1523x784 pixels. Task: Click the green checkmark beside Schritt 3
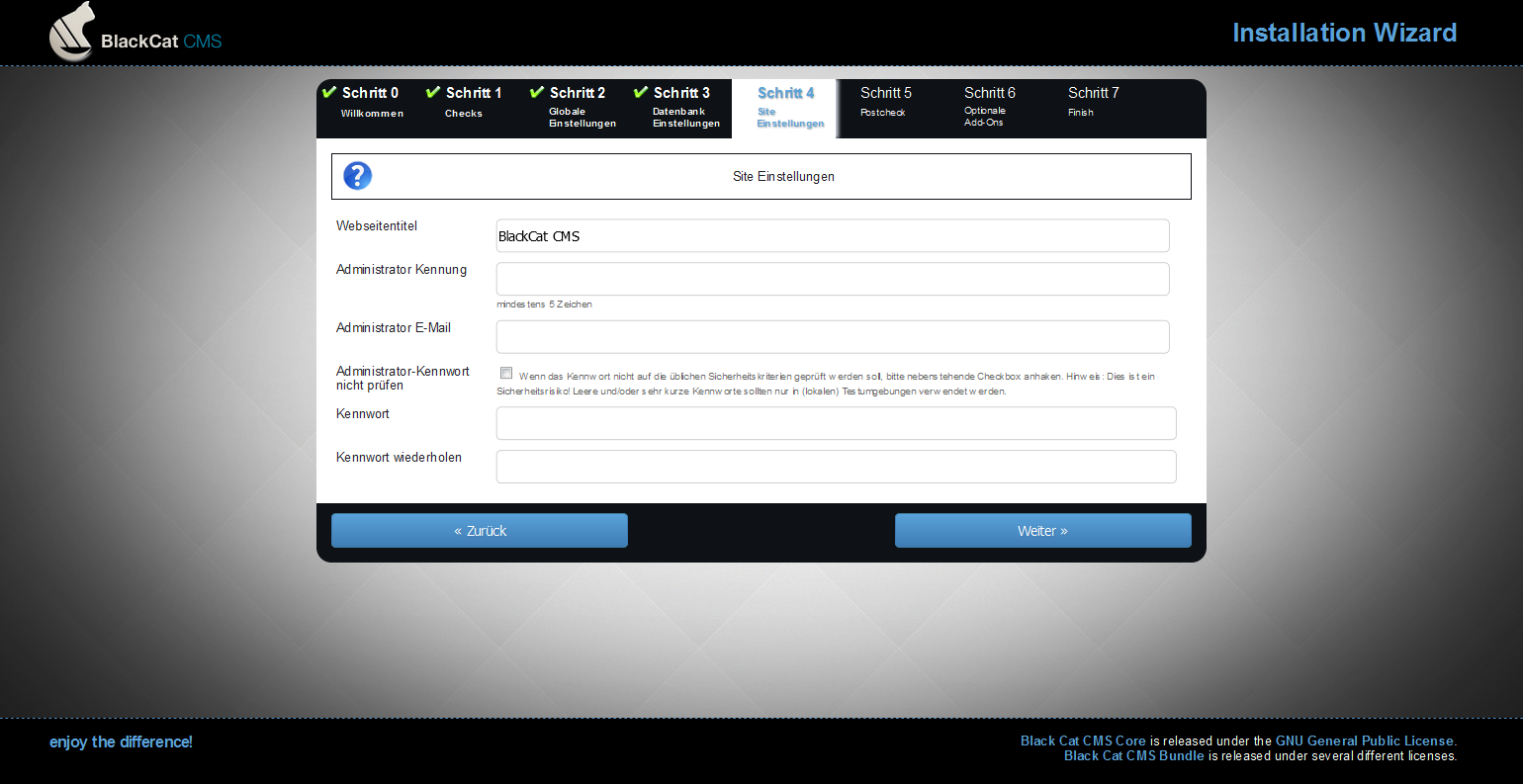point(641,92)
